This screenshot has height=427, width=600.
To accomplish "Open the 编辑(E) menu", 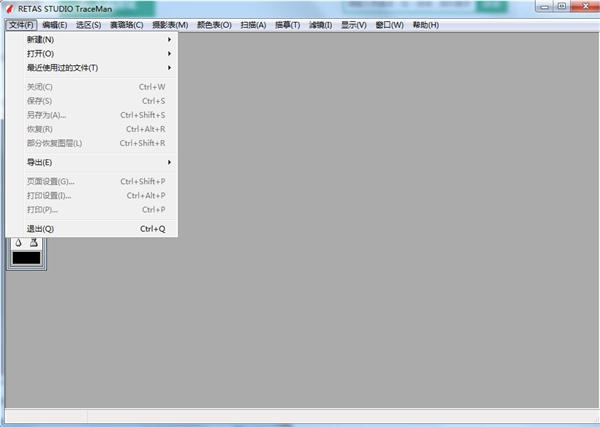I will [55, 24].
